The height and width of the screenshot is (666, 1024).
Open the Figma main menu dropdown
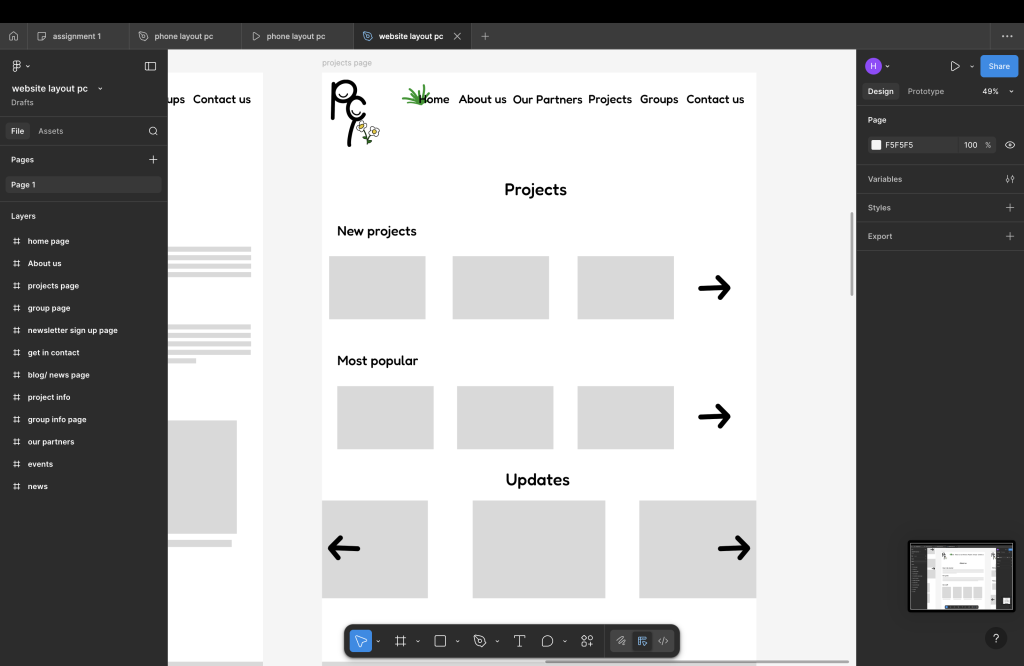[x=20, y=66]
